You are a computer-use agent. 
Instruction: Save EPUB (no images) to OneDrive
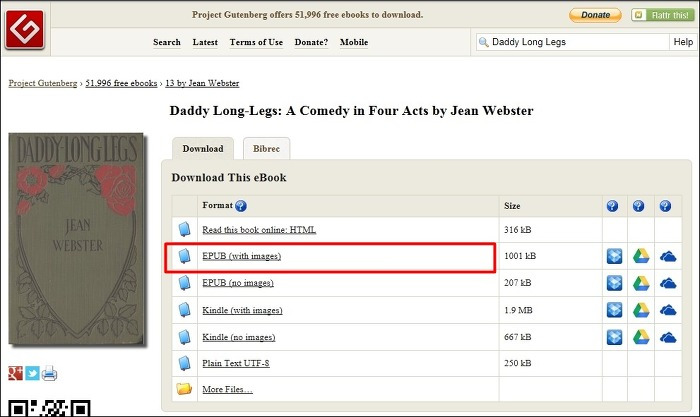click(x=668, y=284)
